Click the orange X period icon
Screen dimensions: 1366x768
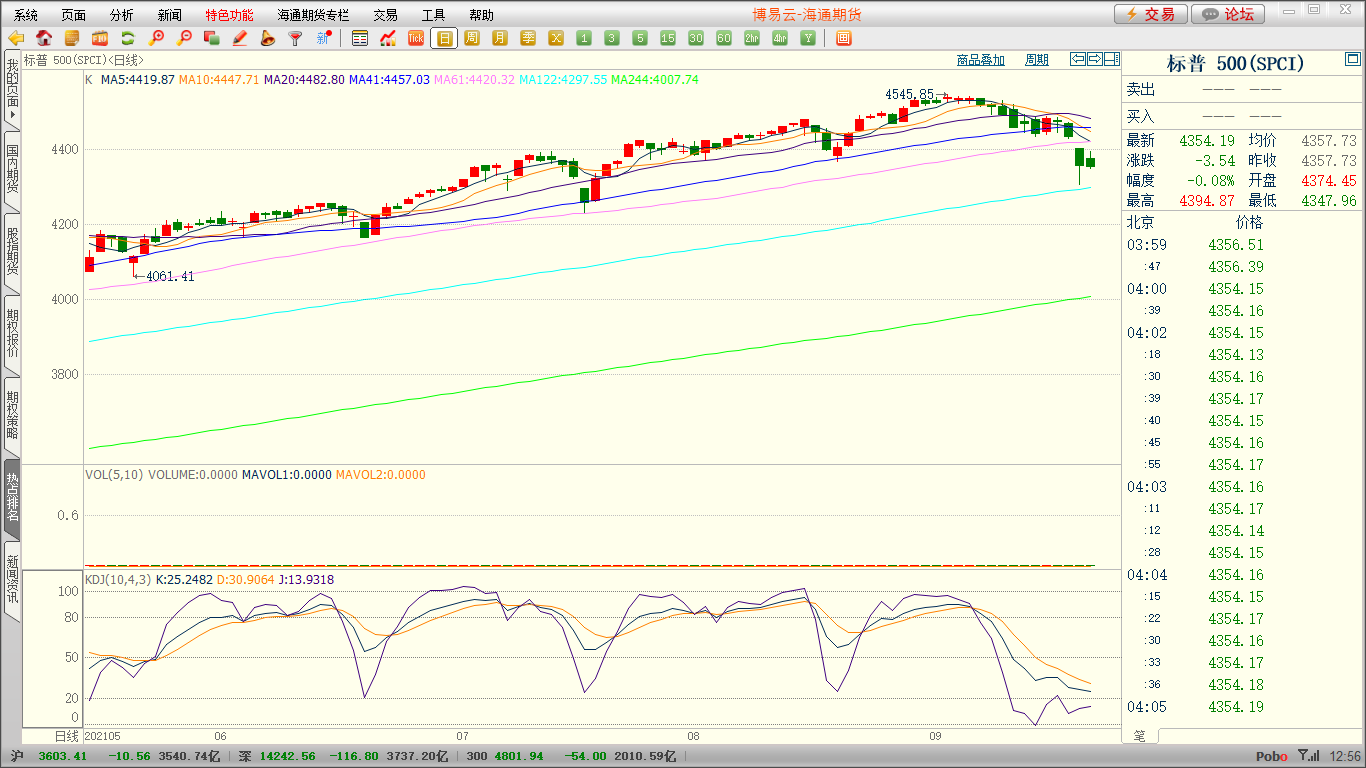(556, 38)
